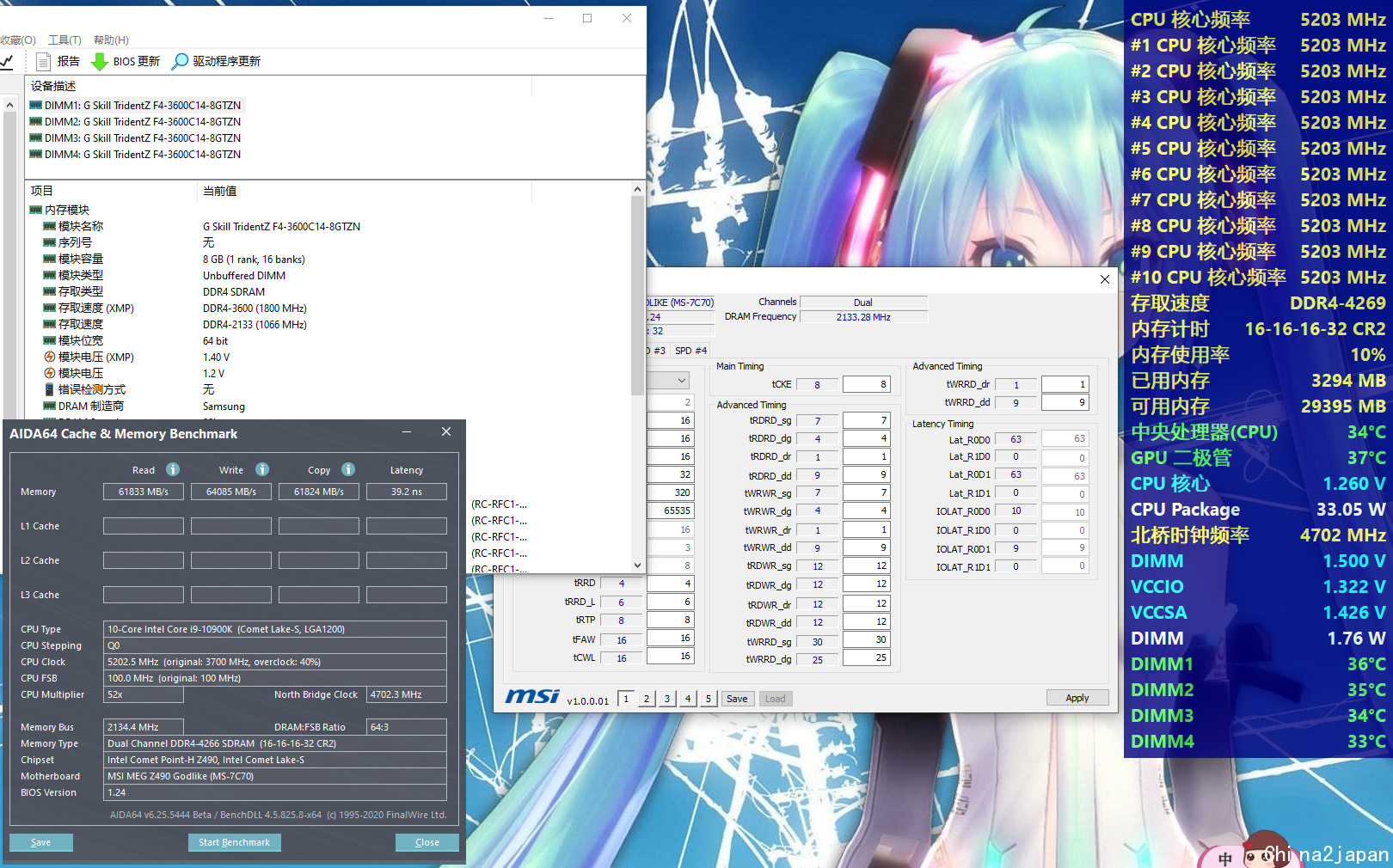Select MSI profile tab 2
Viewport: 1393px width, 868px height.
coord(647,699)
